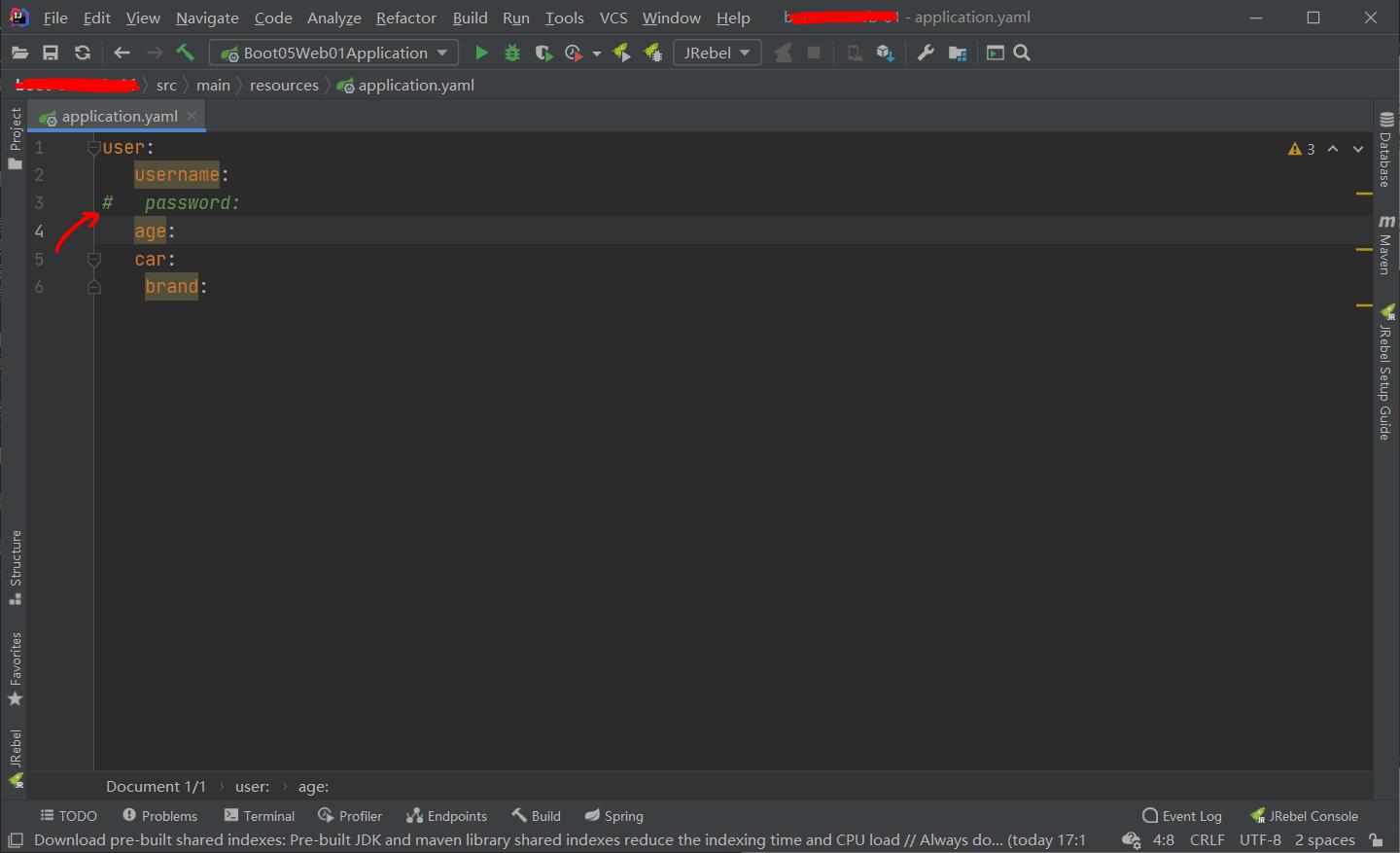
Task: Open Settings with the wrench icon
Action: [x=926, y=53]
